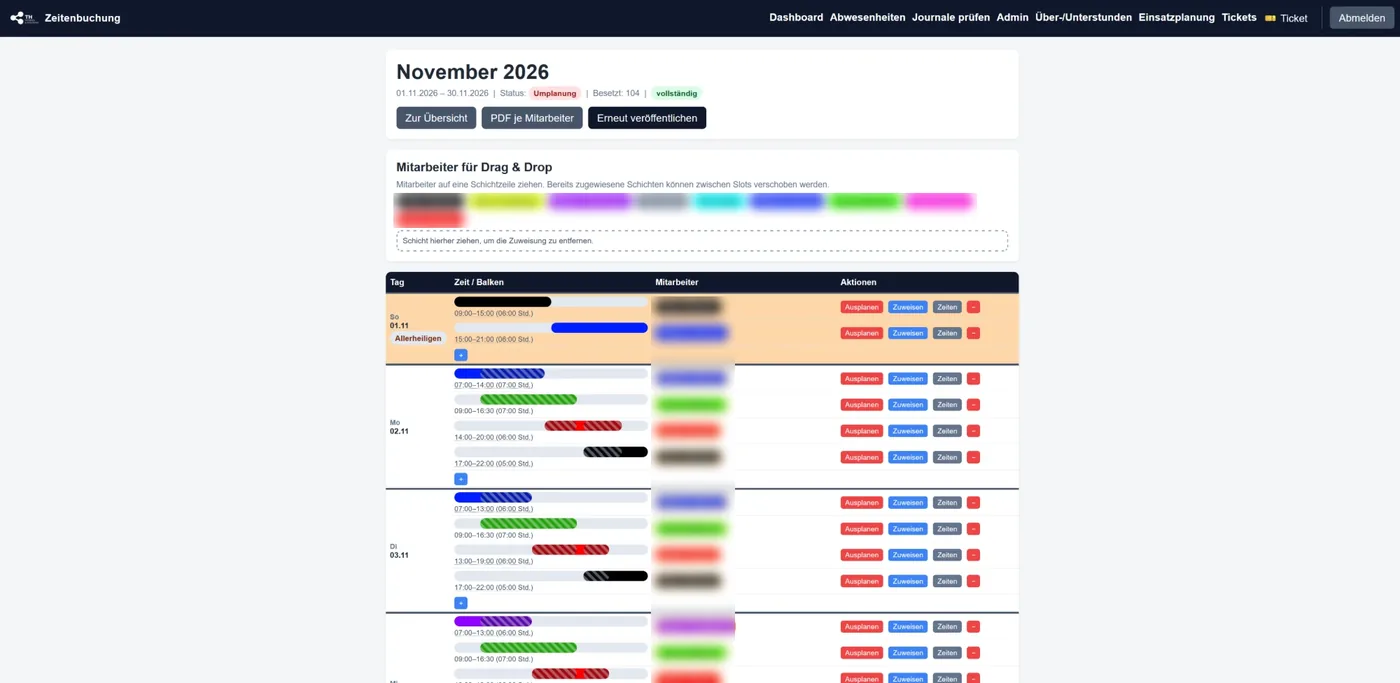Click the Zur Übersicht button
Viewport: 1400px width, 683px height.
click(436, 118)
